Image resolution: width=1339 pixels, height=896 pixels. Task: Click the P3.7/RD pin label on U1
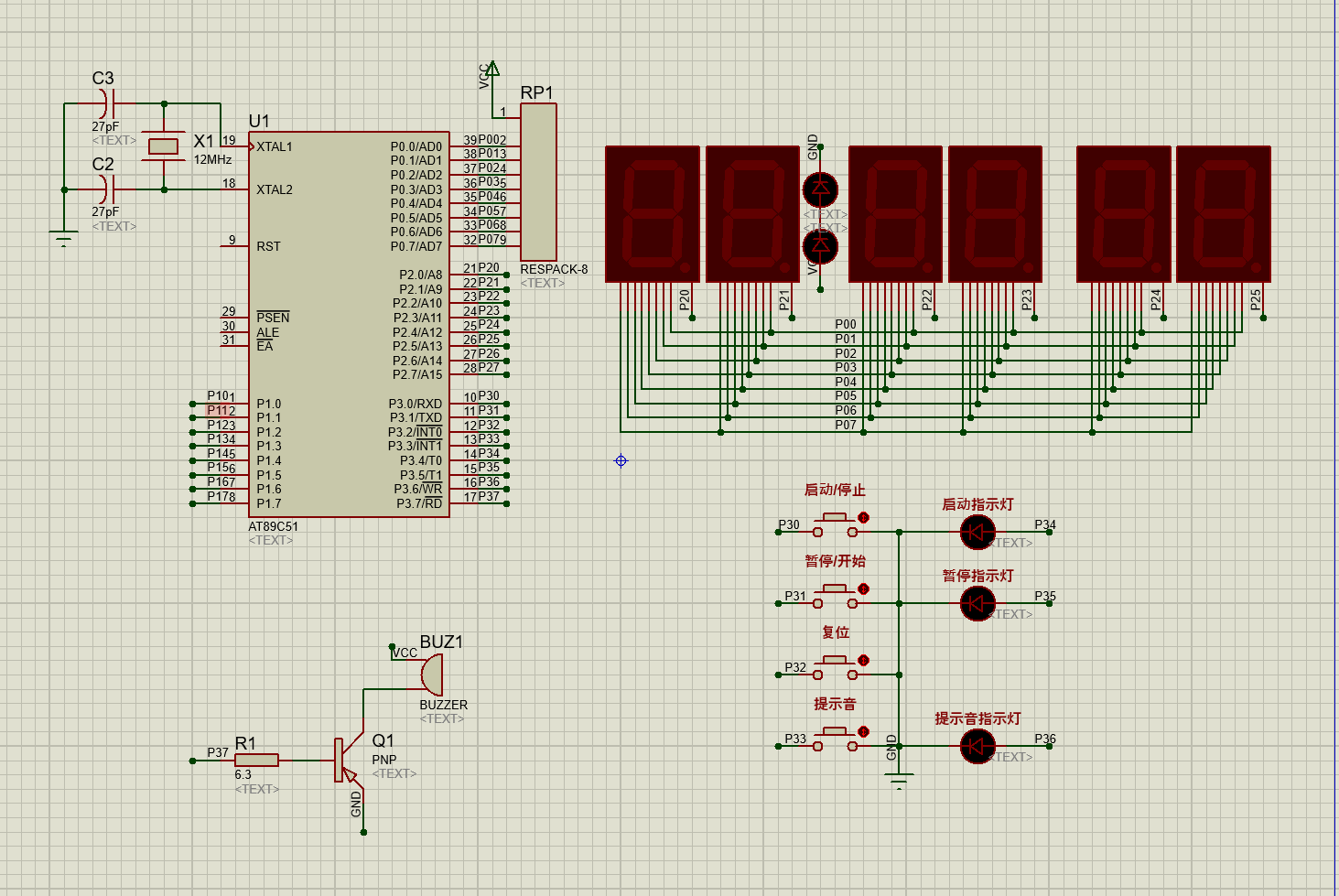[419, 503]
